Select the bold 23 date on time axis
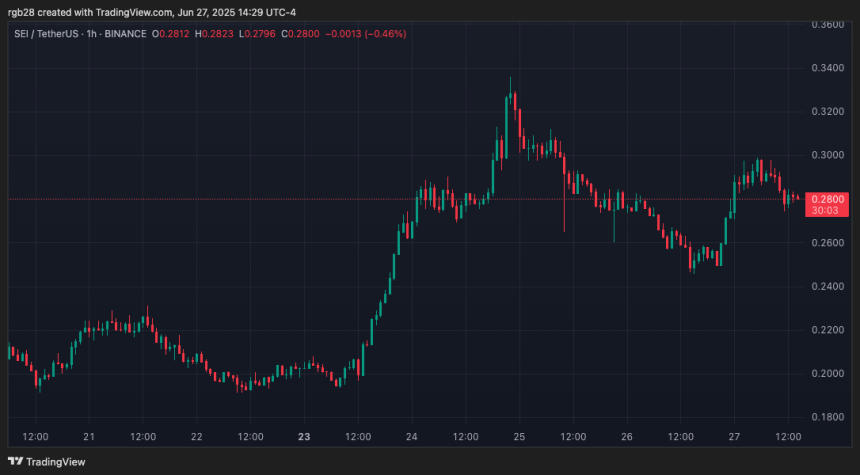Screen dimensions: 860x475 point(304,437)
